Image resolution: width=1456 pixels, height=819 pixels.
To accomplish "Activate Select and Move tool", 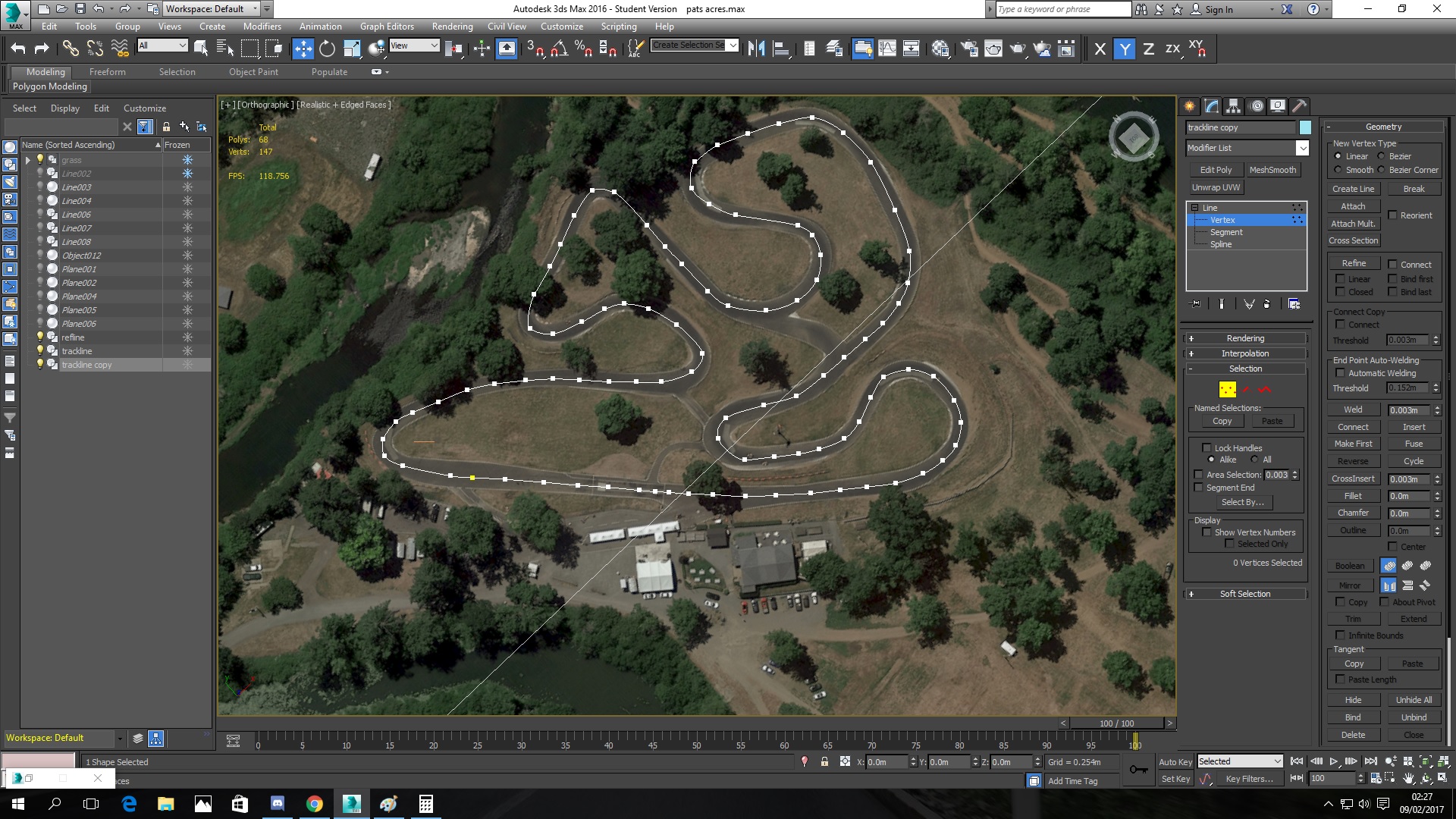I will tap(303, 49).
